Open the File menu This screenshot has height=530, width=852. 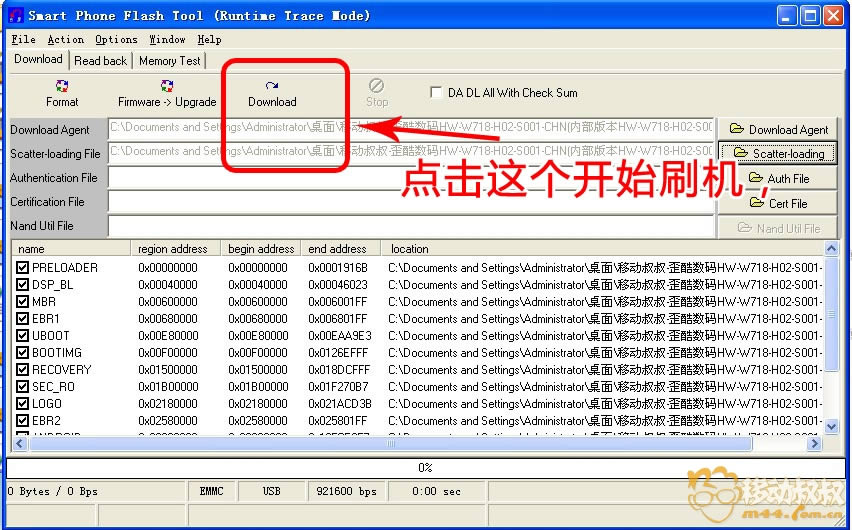[23, 39]
